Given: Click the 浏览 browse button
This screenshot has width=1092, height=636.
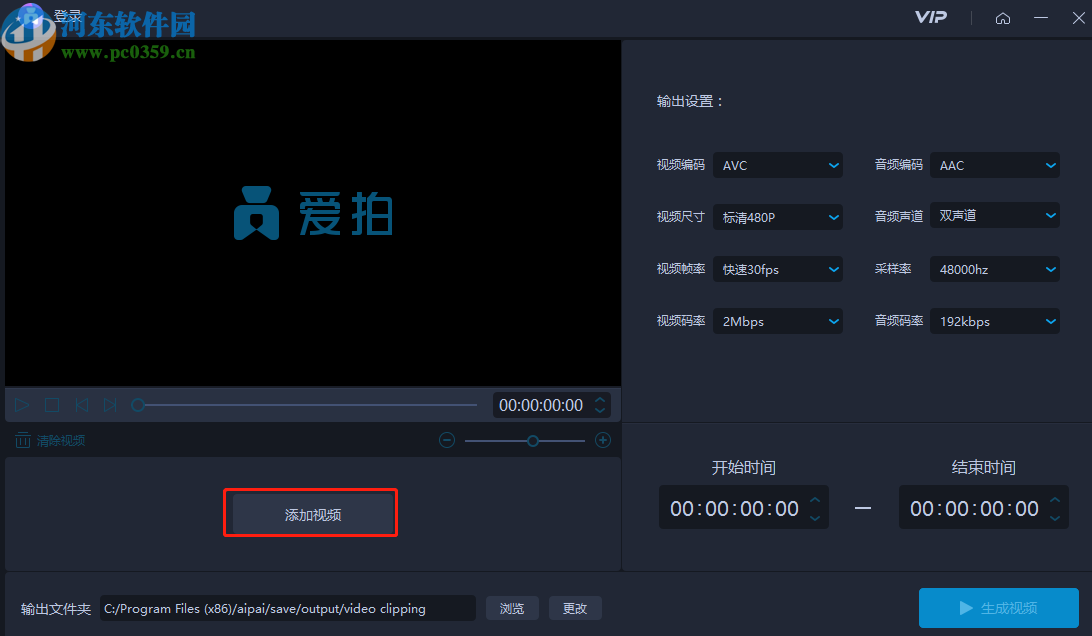Looking at the screenshot, I should [x=512, y=608].
